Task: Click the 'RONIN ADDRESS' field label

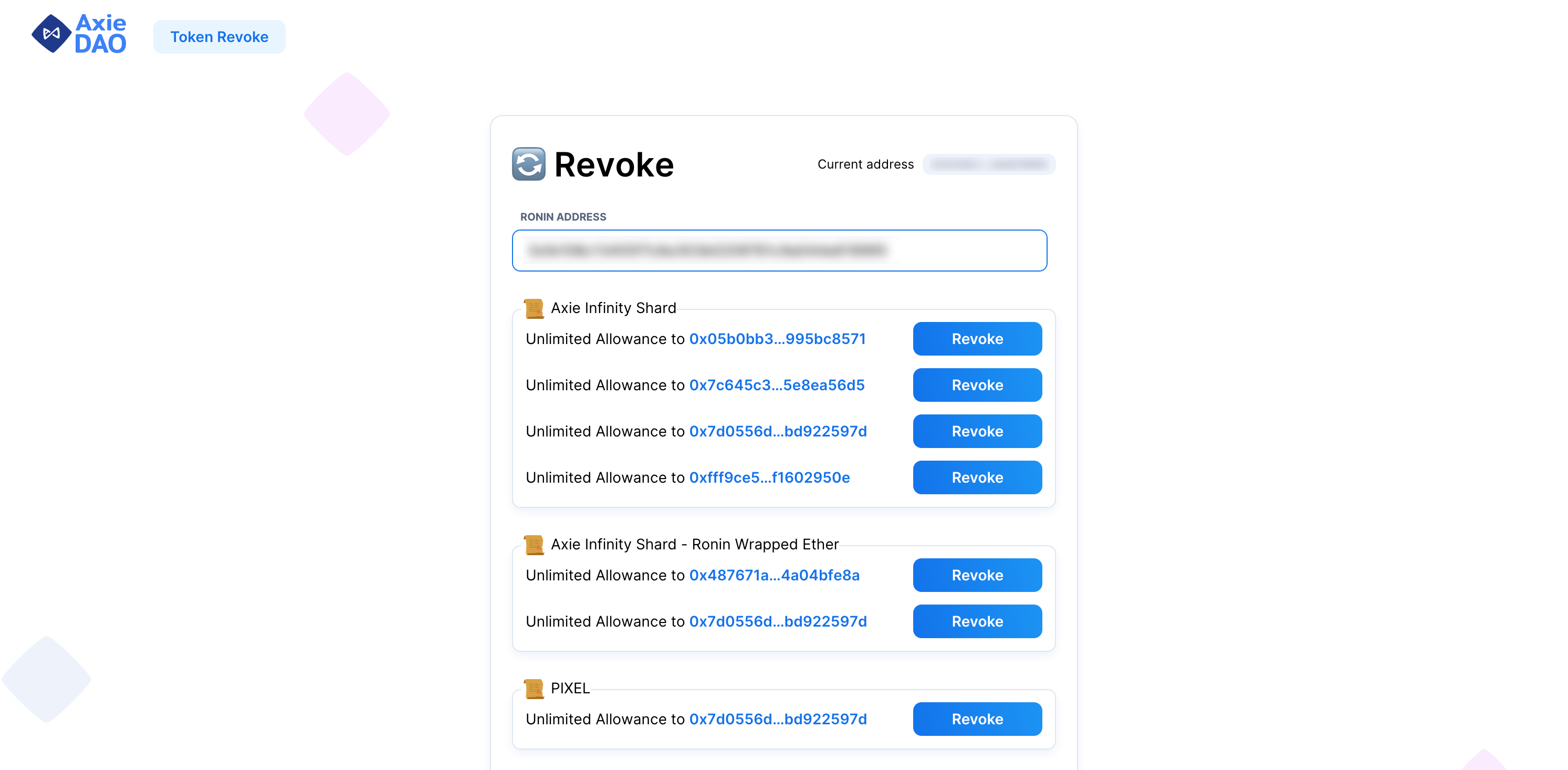Action: [563, 217]
